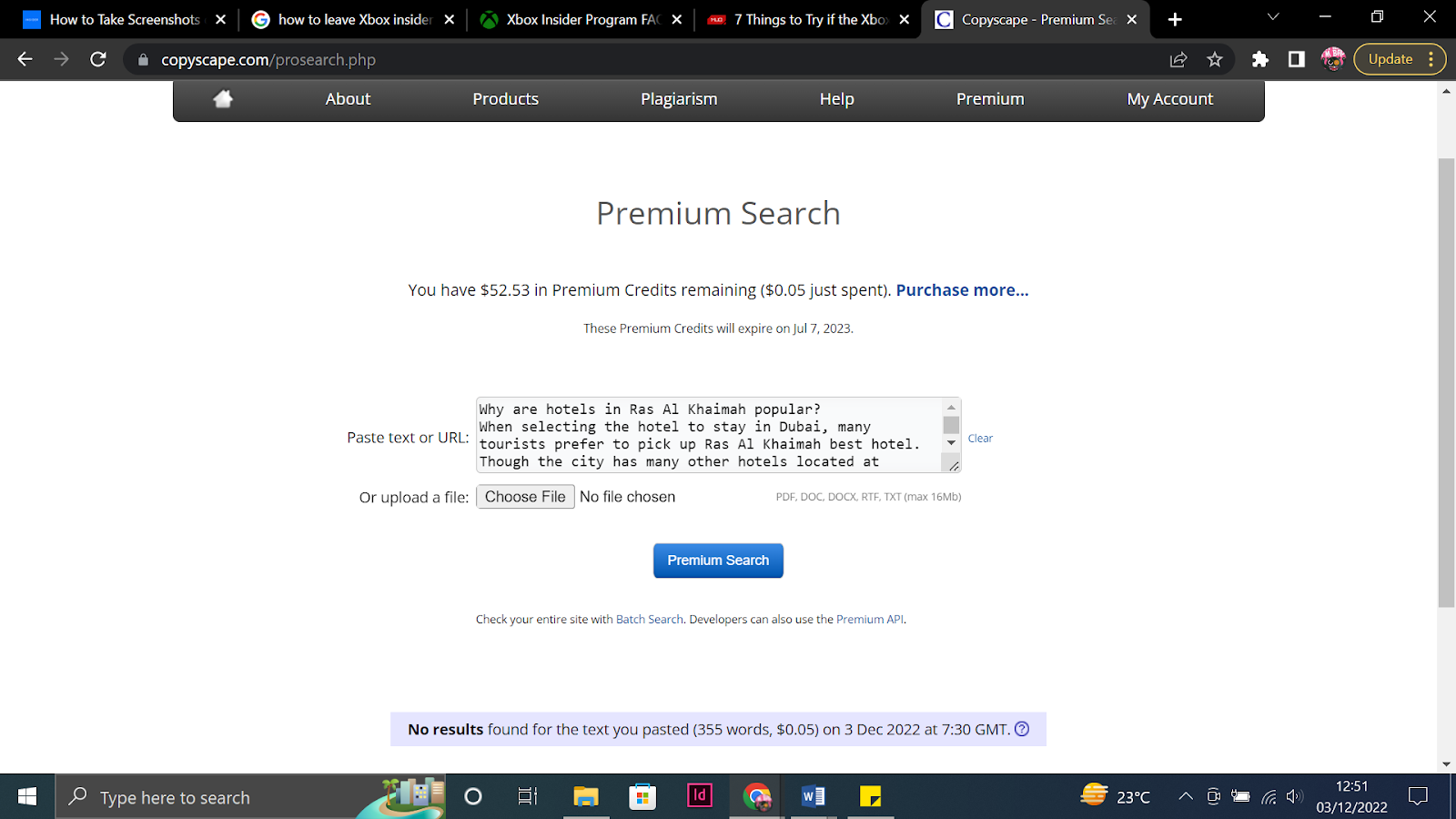This screenshot has height=819, width=1456.
Task: Click the Choose File button
Action: 525,497
